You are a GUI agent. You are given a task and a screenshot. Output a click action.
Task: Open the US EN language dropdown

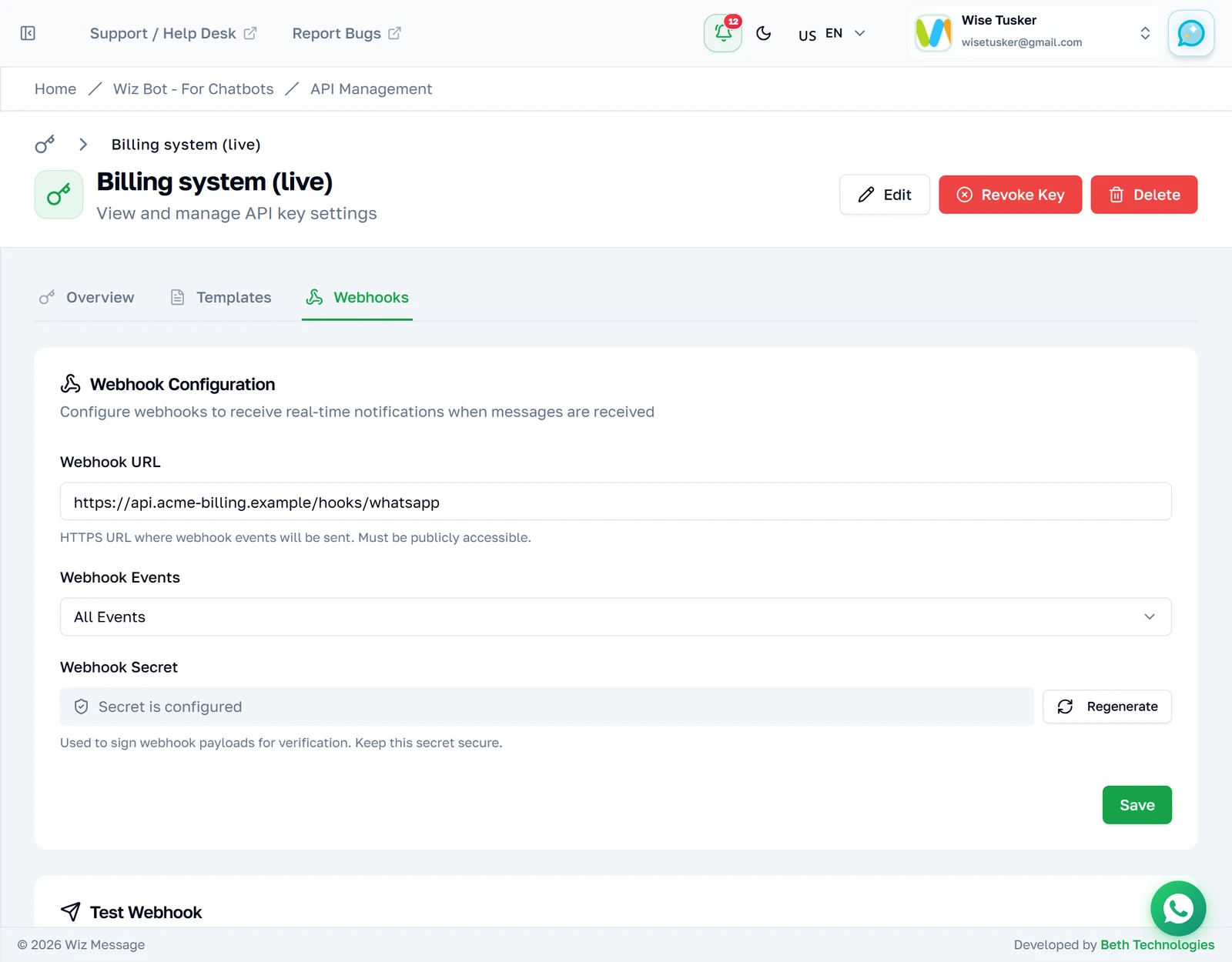[832, 33]
